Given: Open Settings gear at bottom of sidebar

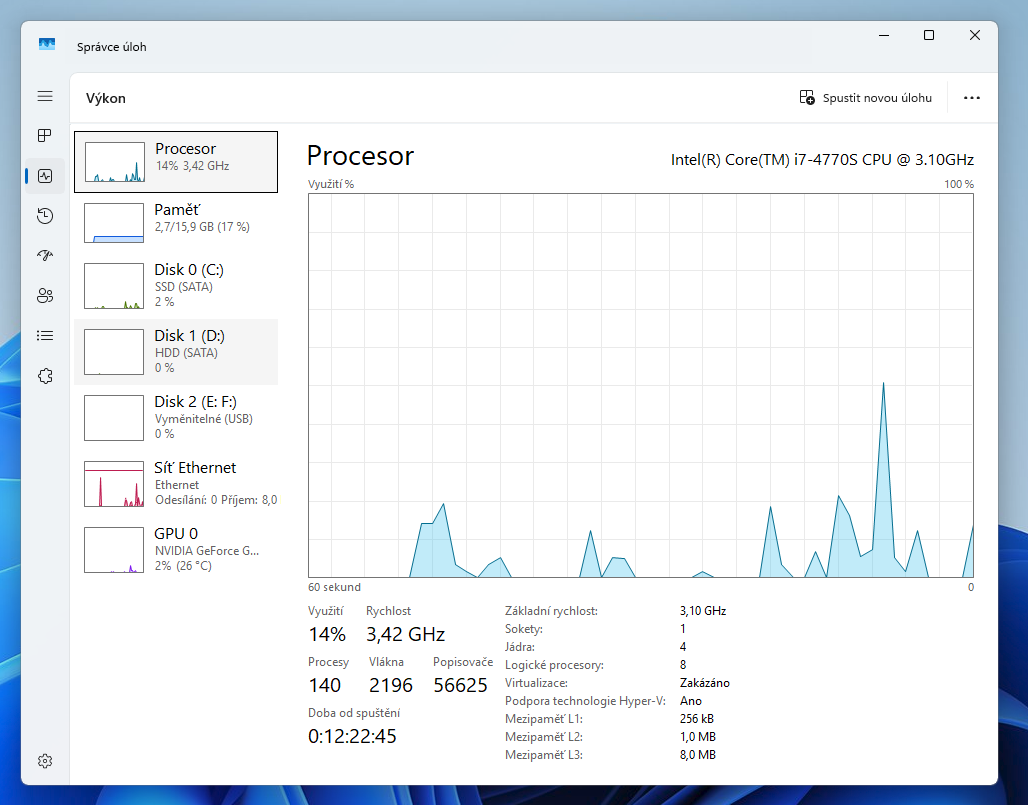Looking at the screenshot, I should tap(45, 761).
